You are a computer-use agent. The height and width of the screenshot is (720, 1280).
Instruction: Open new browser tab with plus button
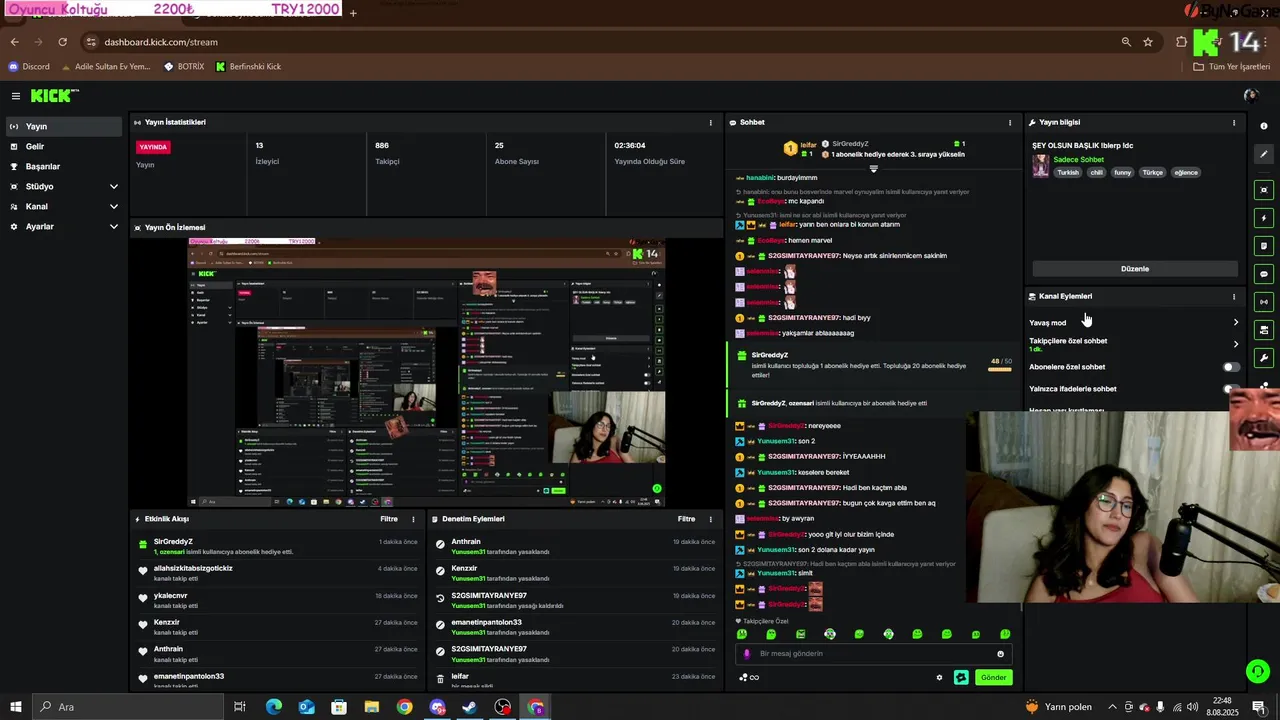pyautogui.click(x=353, y=12)
